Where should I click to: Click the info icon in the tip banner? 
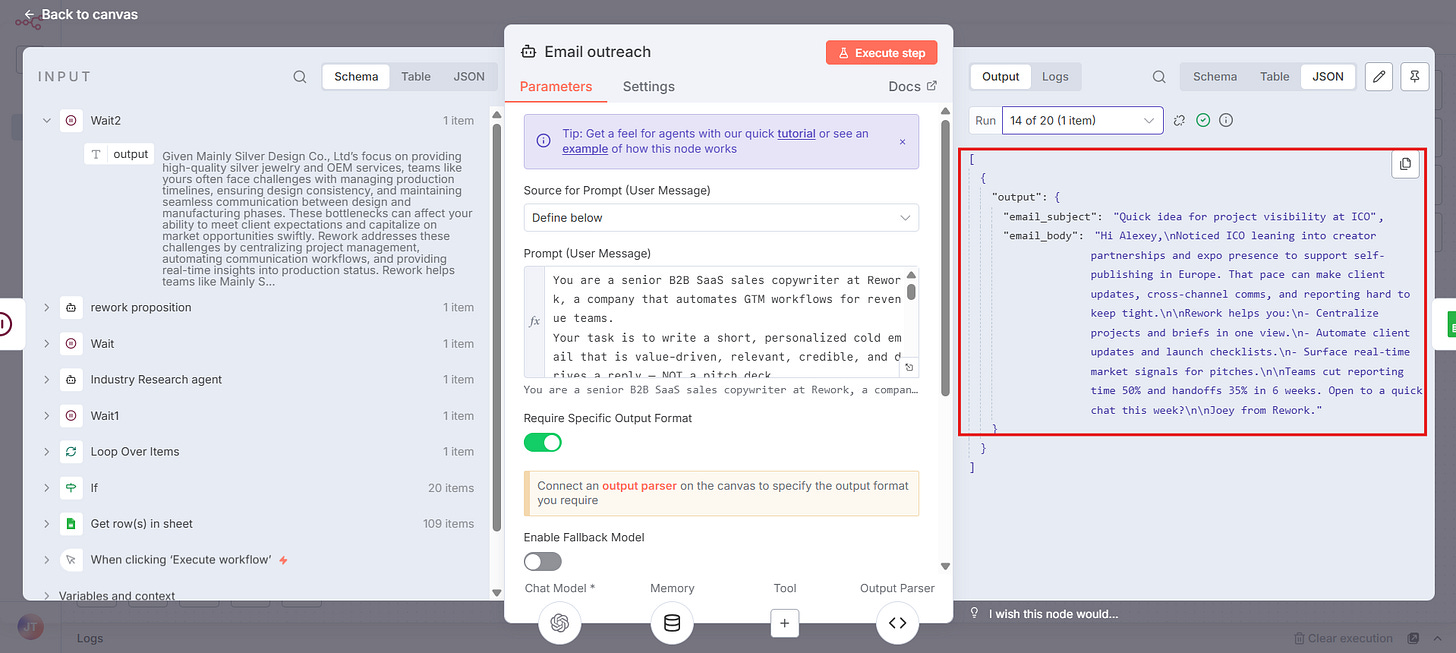[x=543, y=141]
